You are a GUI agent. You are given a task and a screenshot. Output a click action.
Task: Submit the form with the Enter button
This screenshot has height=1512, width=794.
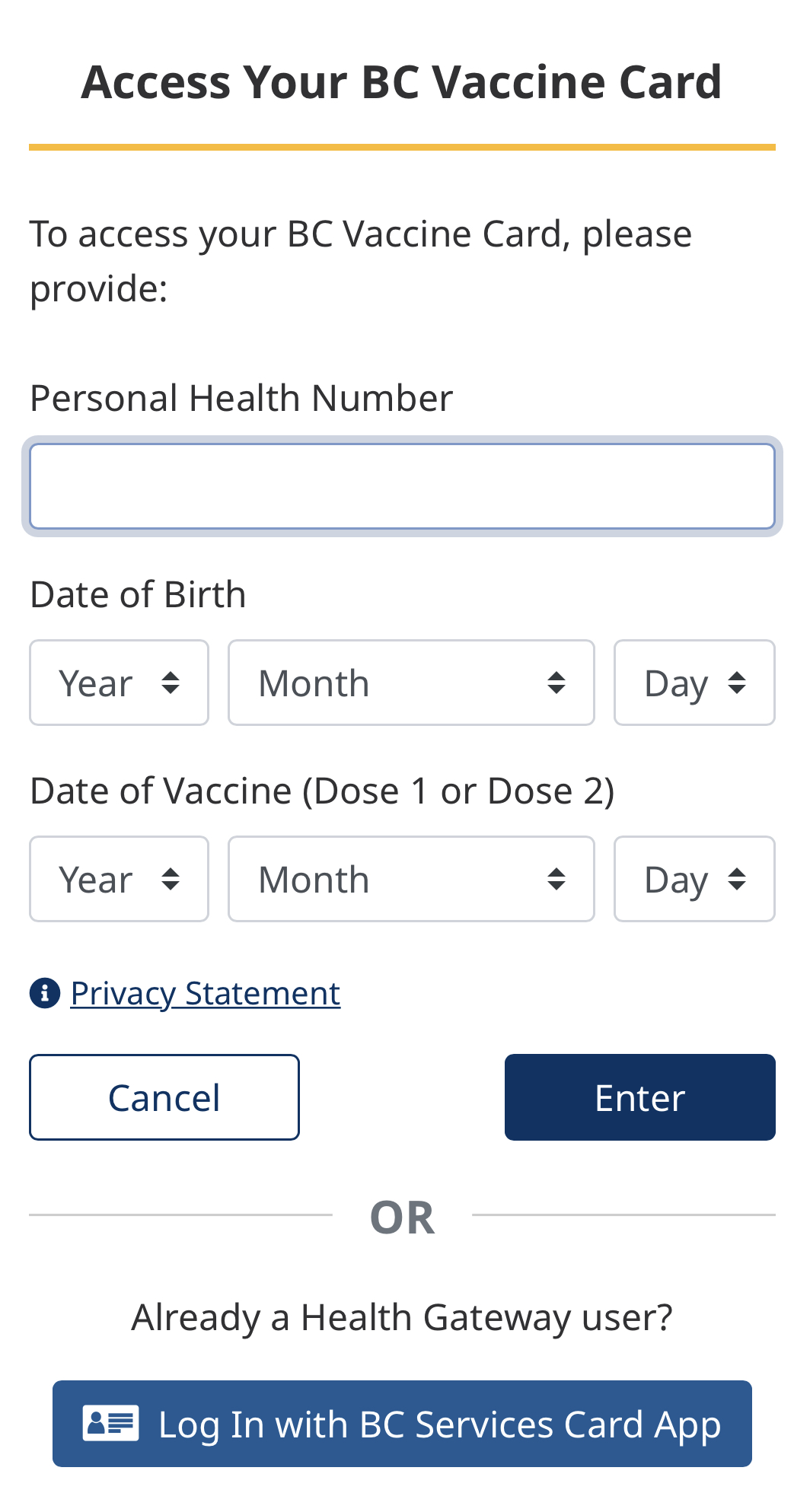coord(640,1097)
